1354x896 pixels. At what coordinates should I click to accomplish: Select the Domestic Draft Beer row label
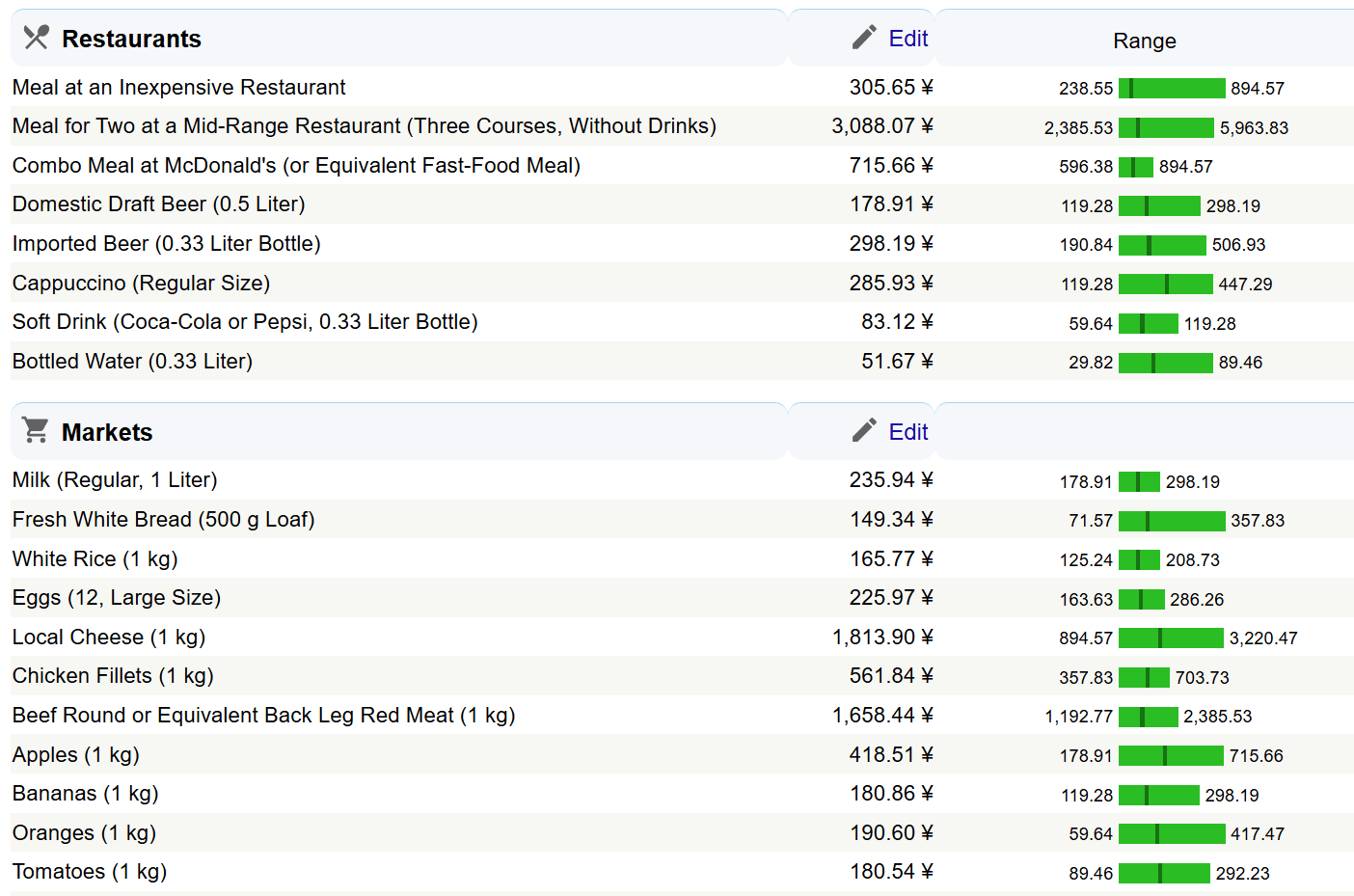(158, 204)
